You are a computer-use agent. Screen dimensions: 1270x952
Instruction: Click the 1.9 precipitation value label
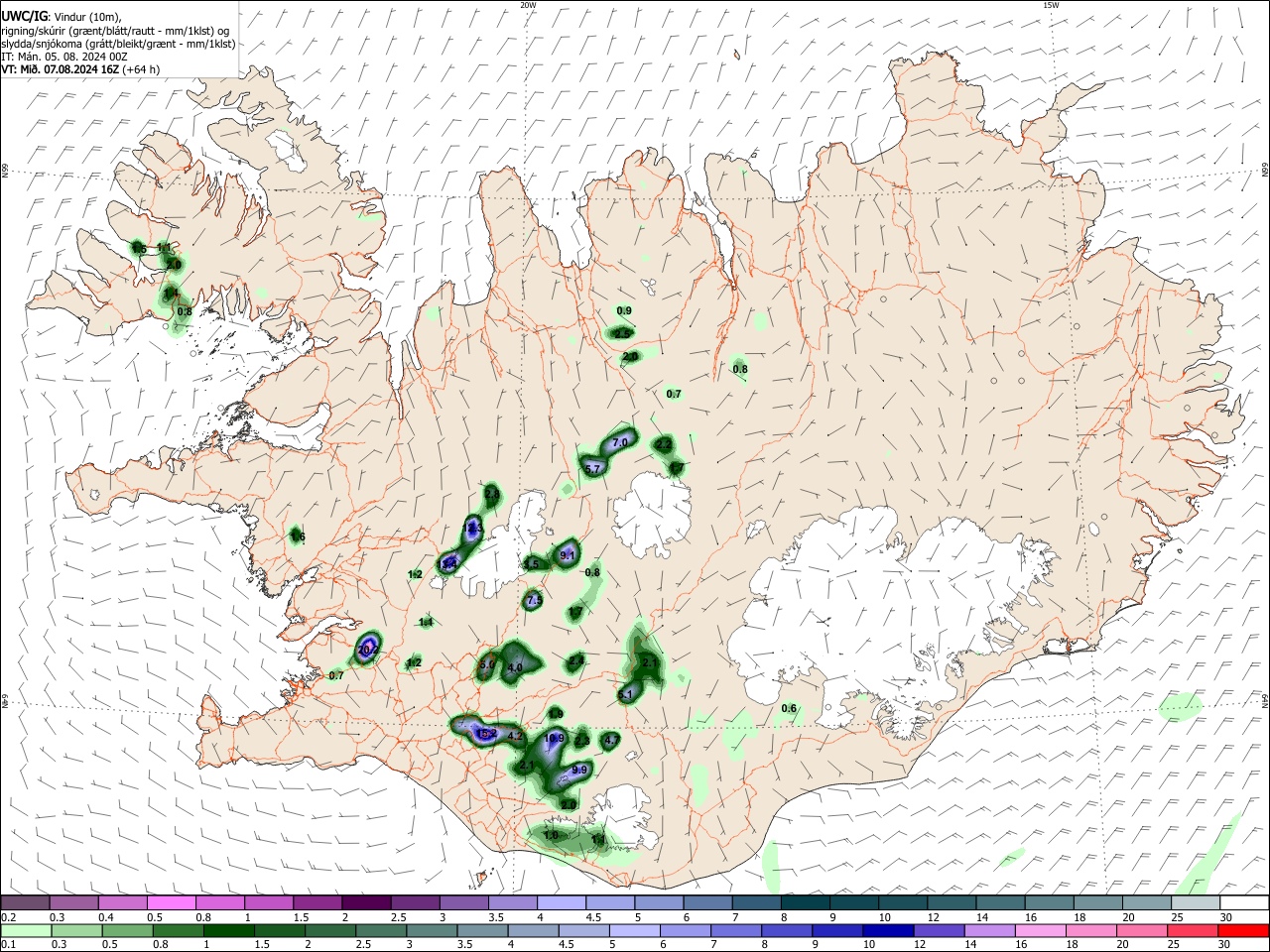(x=556, y=714)
